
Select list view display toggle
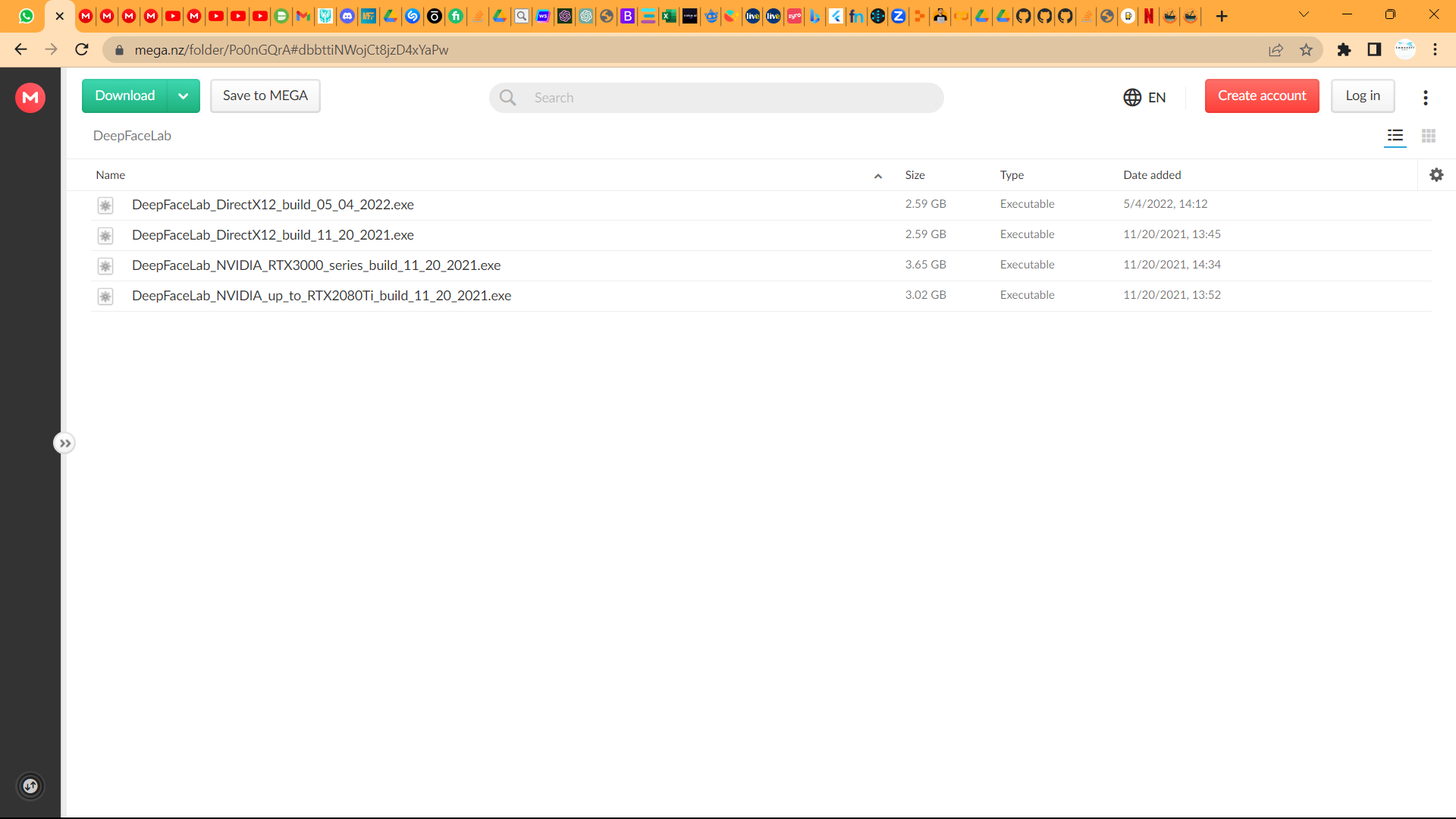coord(1395,136)
